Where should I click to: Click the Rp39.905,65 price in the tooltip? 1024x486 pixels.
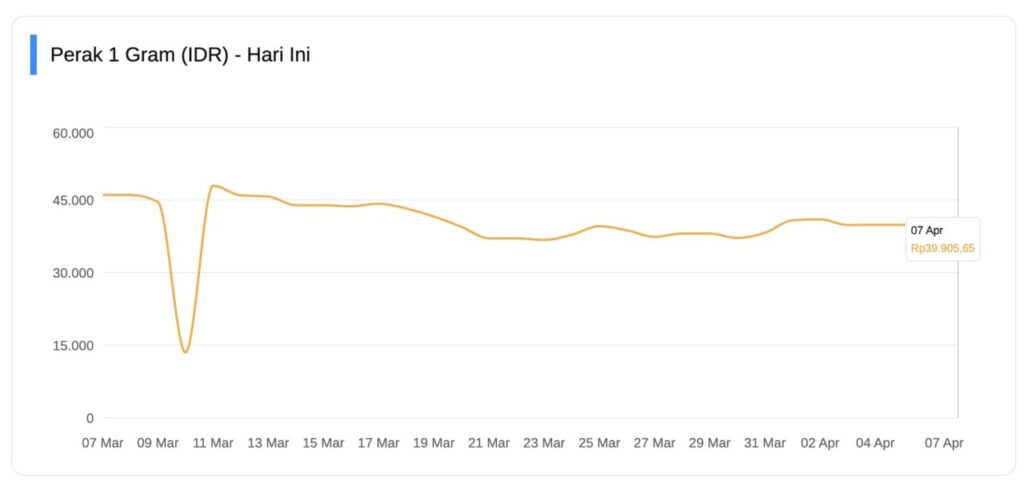pyautogui.click(x=942, y=248)
